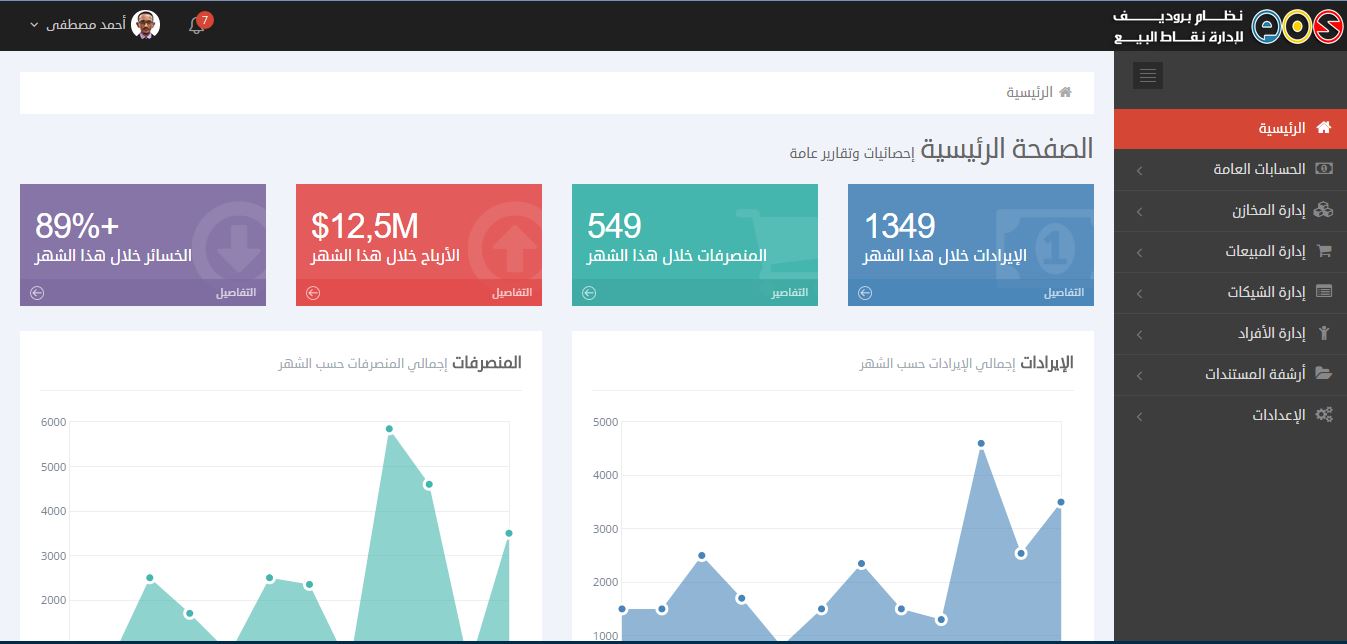
Task: Click the highest data point on المنصرفات chart
Action: [x=389, y=429]
